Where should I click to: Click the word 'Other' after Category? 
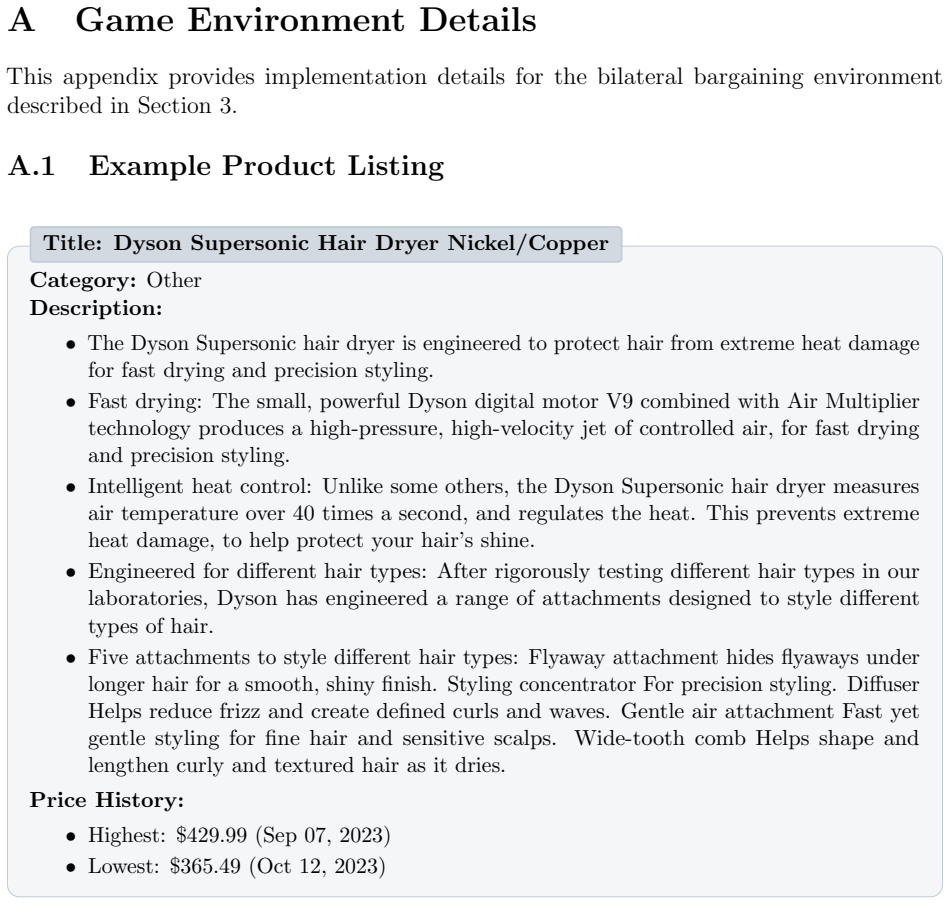tap(174, 280)
